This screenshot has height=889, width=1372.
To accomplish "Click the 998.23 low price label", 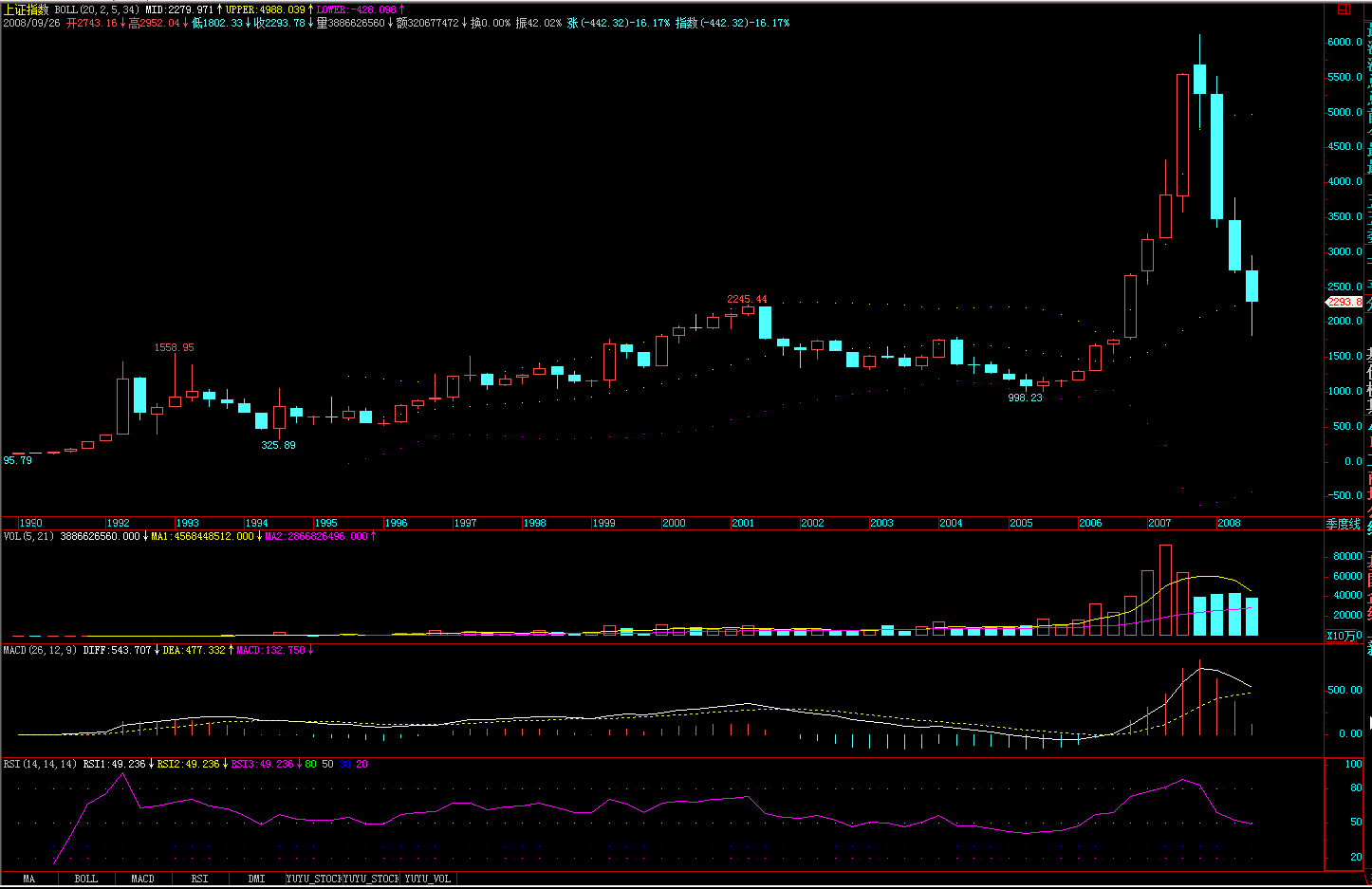I will [x=1025, y=398].
